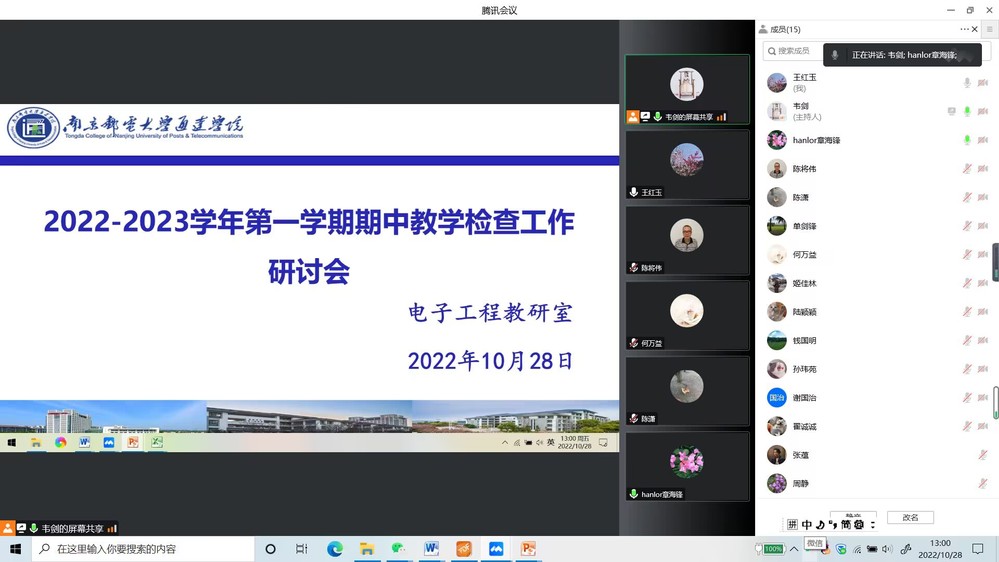The image size is (999, 562).
Task: Click screen-share indicator in 韦剑 member row
Action: tap(952, 112)
